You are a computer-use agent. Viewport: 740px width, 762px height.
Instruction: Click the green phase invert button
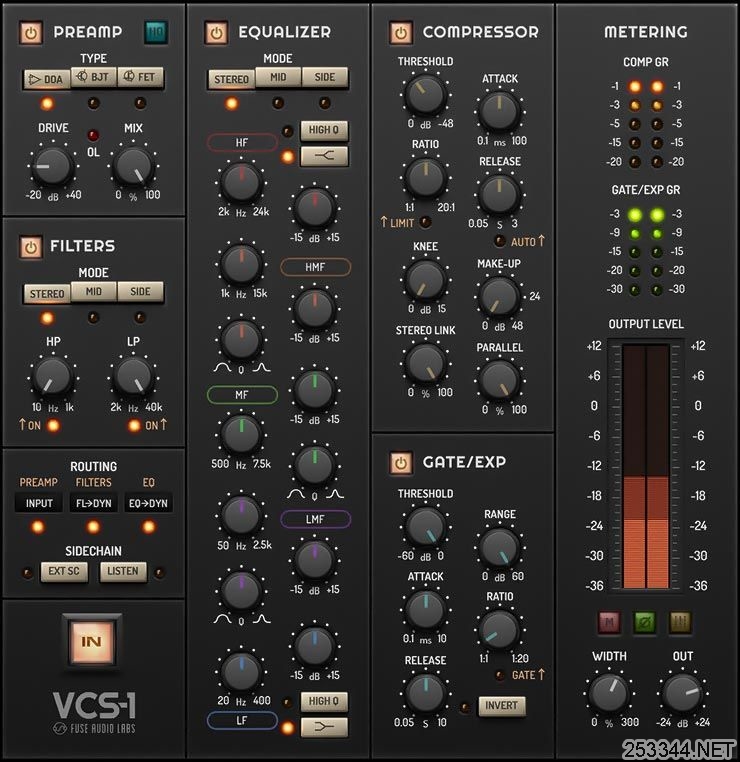(x=645, y=622)
